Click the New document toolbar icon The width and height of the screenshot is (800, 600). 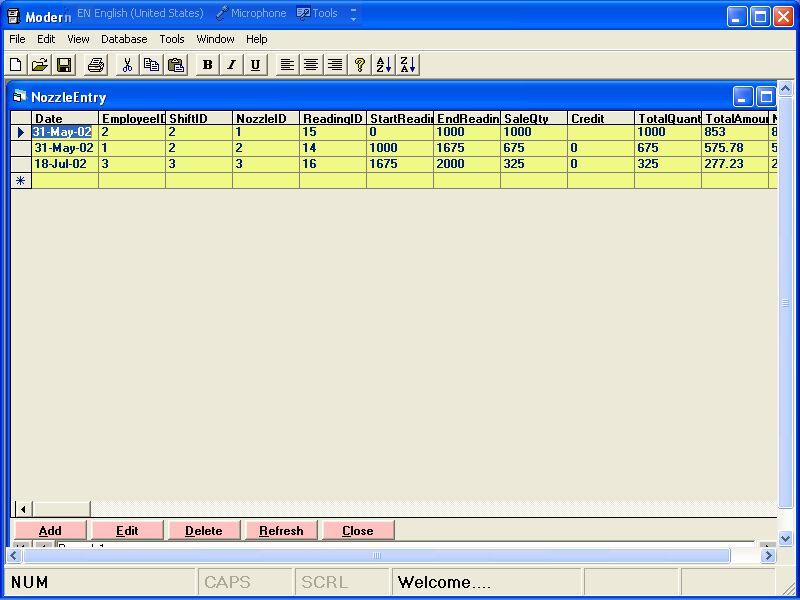click(16, 65)
